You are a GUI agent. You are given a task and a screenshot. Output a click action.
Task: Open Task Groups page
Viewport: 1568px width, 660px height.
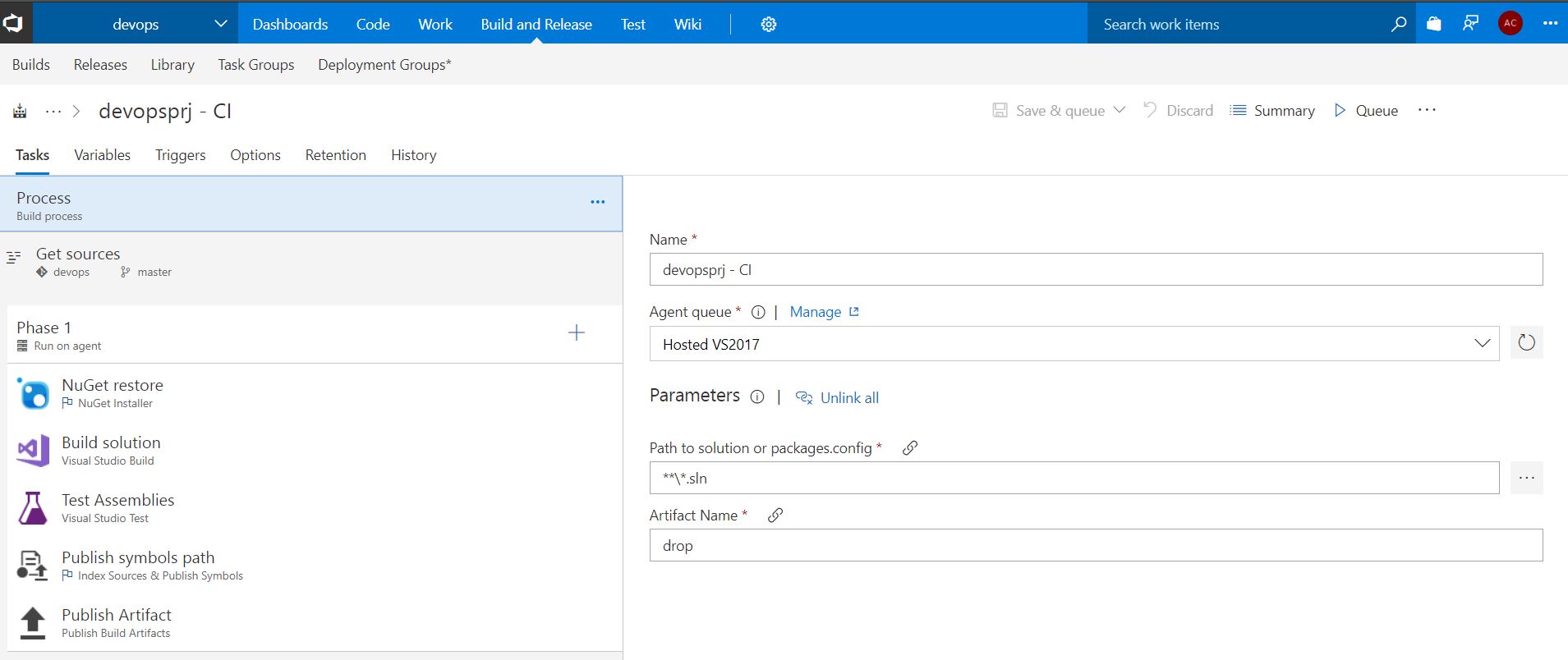pyautogui.click(x=256, y=65)
